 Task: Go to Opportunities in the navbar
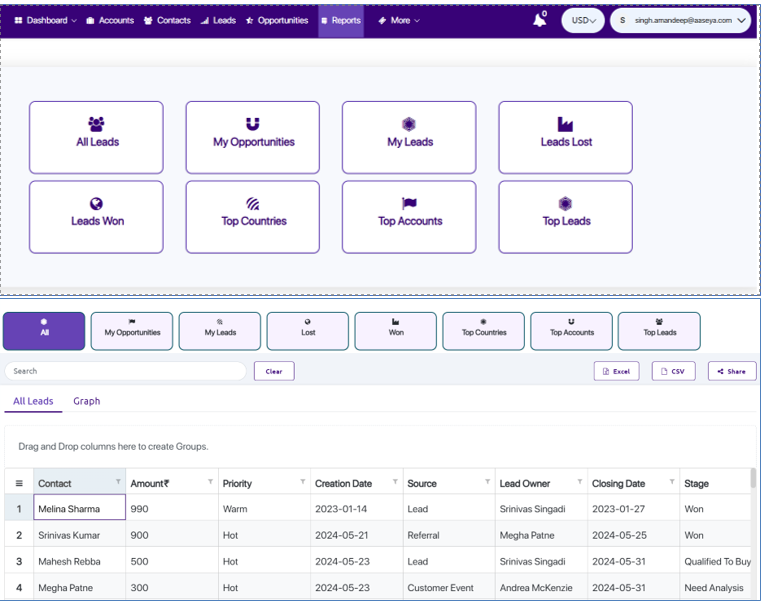(x=277, y=20)
